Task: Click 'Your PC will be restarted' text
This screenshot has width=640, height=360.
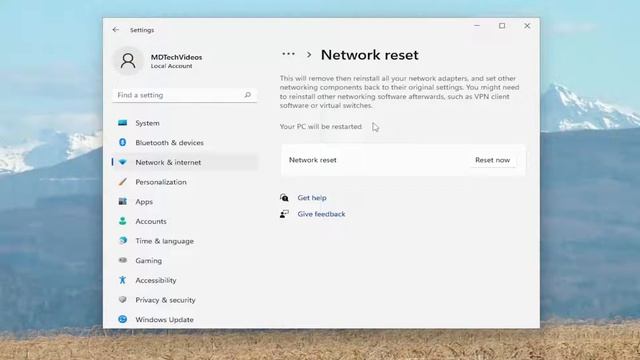Action: [x=321, y=127]
